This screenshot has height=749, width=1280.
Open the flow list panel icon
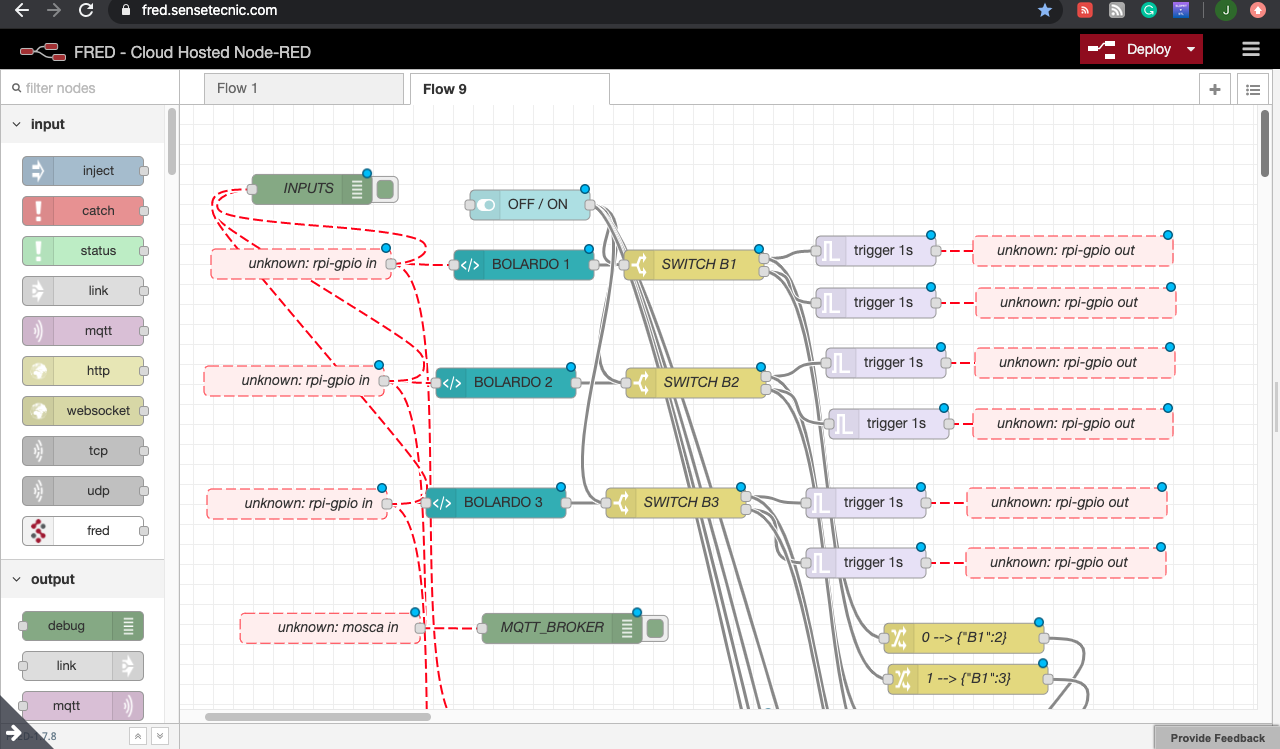tap(1252, 89)
